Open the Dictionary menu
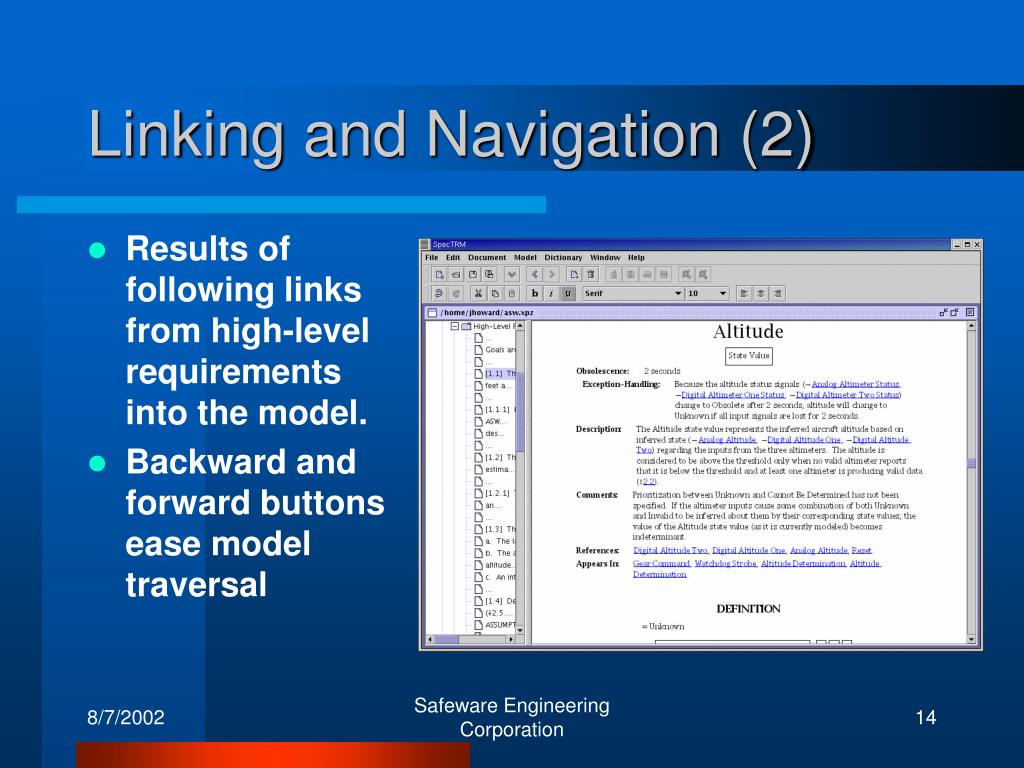The image size is (1024, 768). click(563, 257)
